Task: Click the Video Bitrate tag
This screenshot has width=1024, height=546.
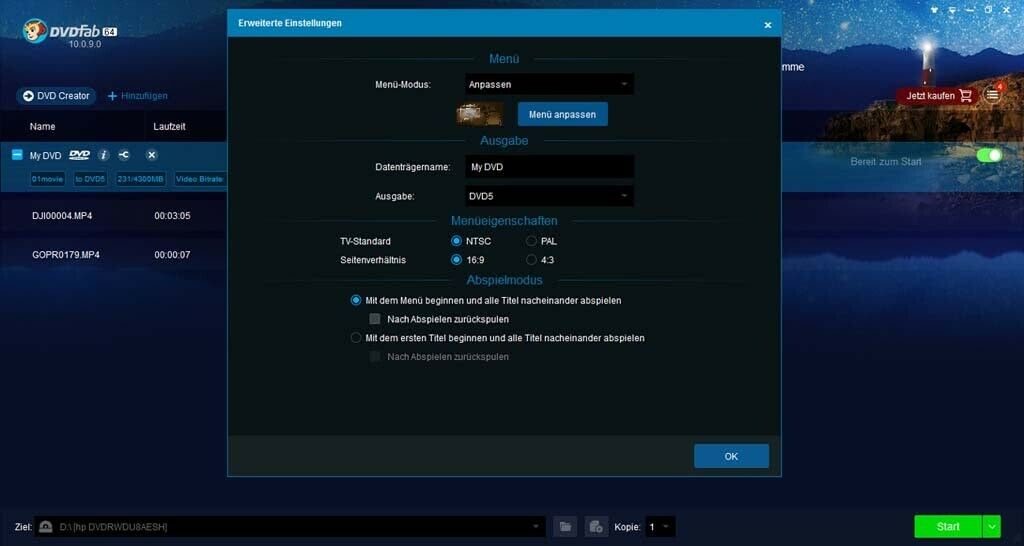Action: click(x=200, y=179)
